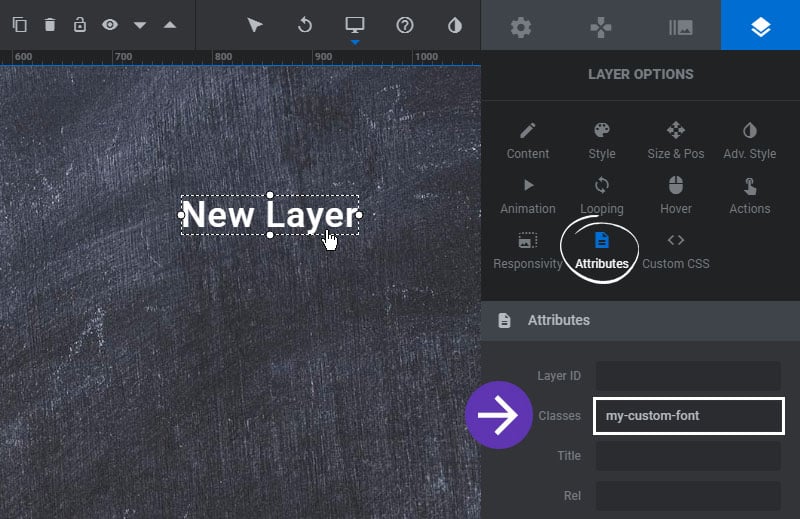Open slides media library tab
Screen dimensions: 800x519
[681, 27]
